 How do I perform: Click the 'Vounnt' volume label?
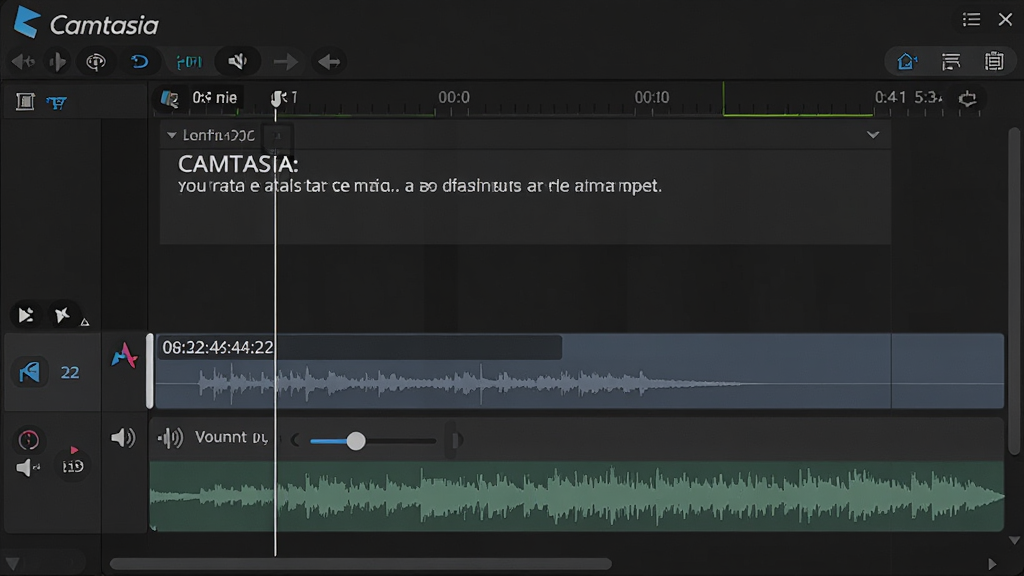pos(231,438)
